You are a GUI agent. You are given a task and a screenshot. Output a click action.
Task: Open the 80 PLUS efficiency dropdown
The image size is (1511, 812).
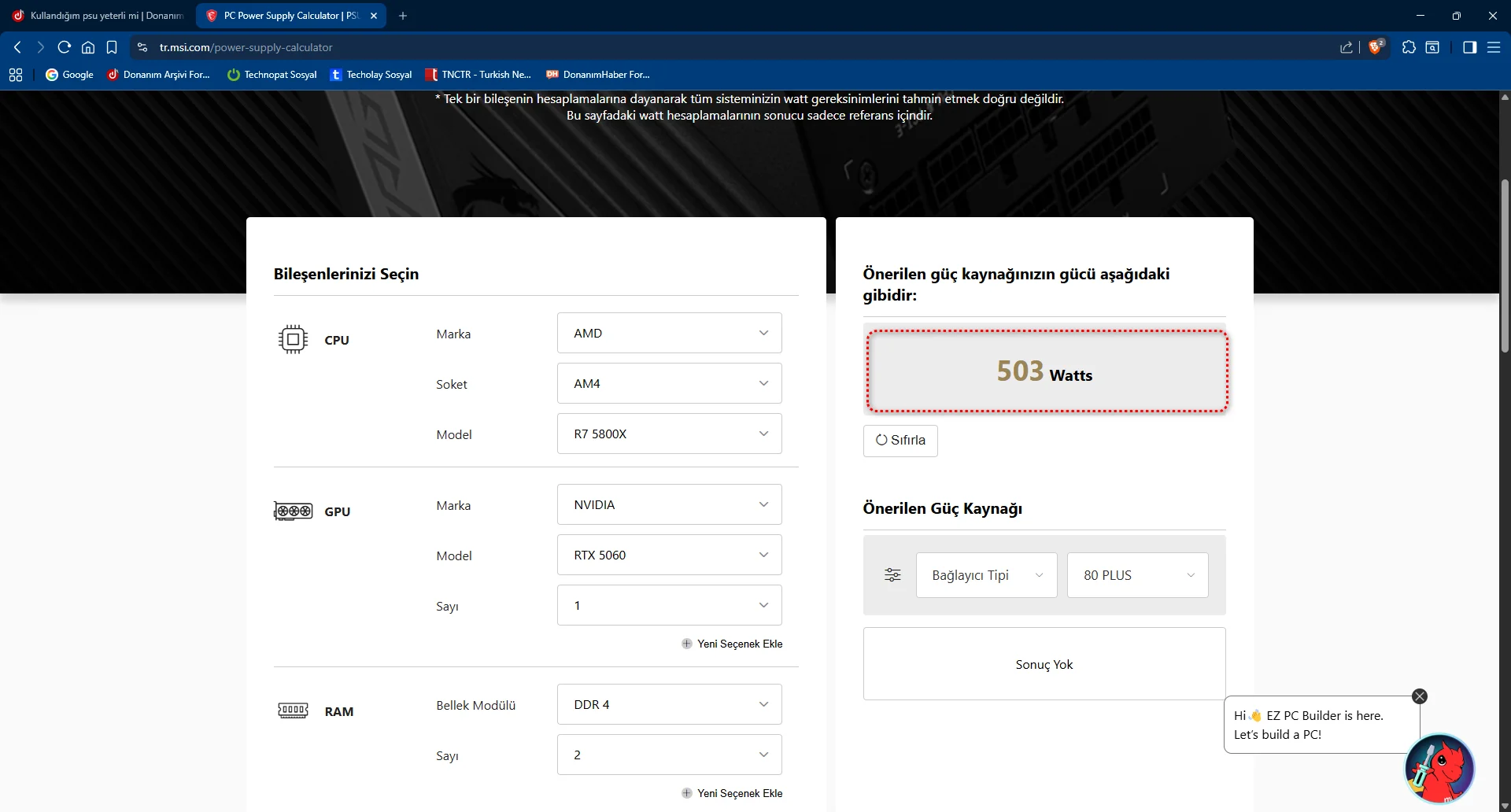(1137, 575)
